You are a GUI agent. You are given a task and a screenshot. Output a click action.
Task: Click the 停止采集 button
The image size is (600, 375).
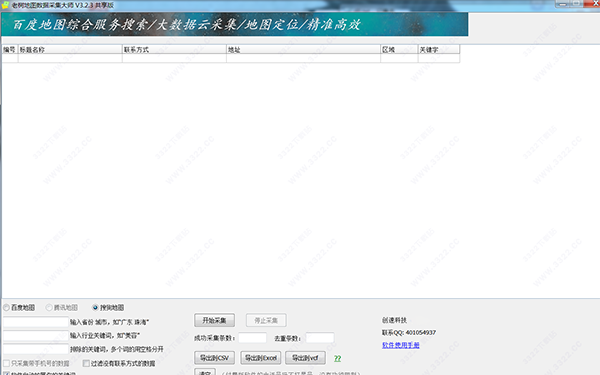click(266, 320)
